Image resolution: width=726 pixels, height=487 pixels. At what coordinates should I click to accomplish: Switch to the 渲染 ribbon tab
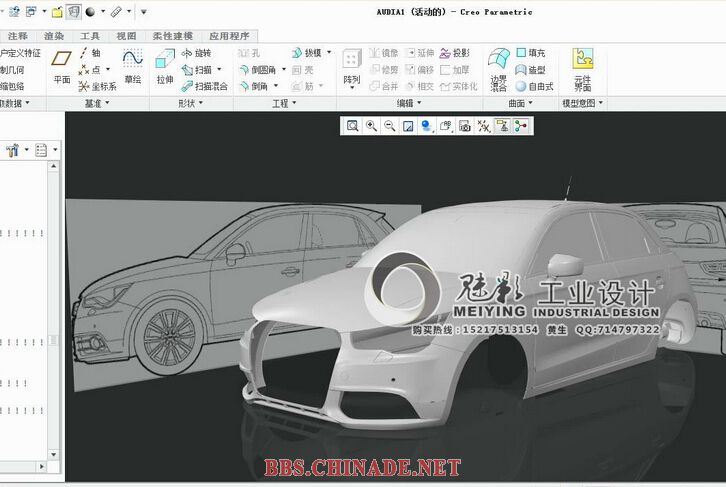point(54,36)
